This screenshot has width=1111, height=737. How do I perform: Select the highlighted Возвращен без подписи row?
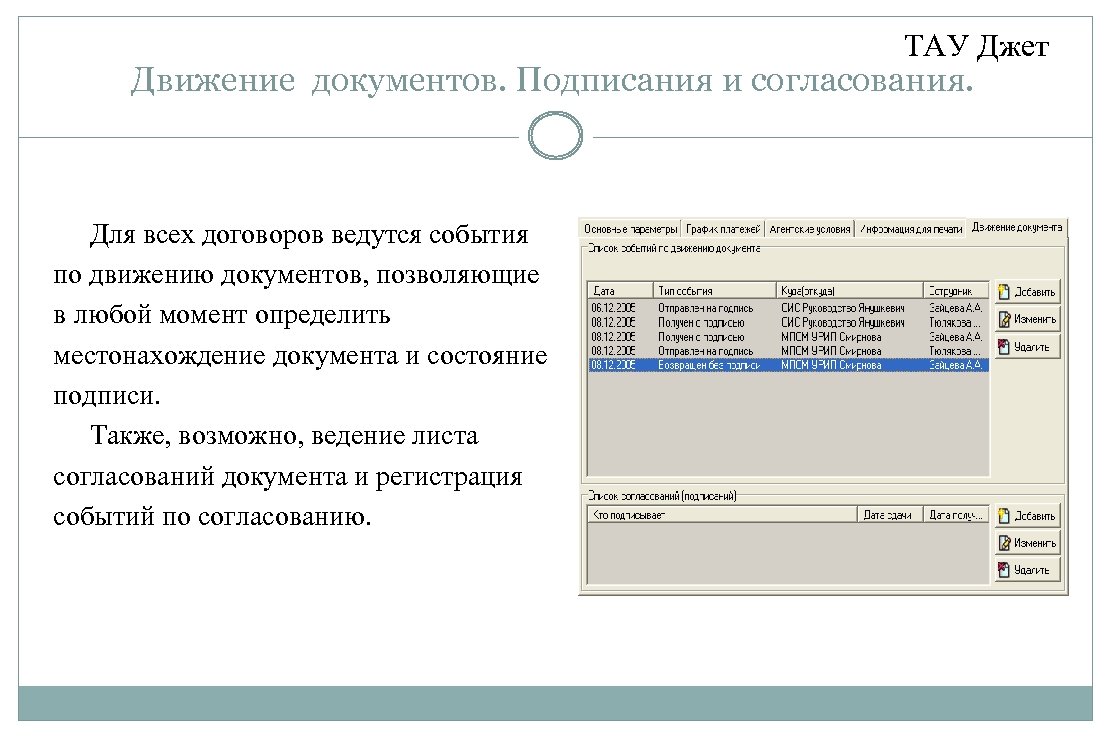(x=788, y=365)
